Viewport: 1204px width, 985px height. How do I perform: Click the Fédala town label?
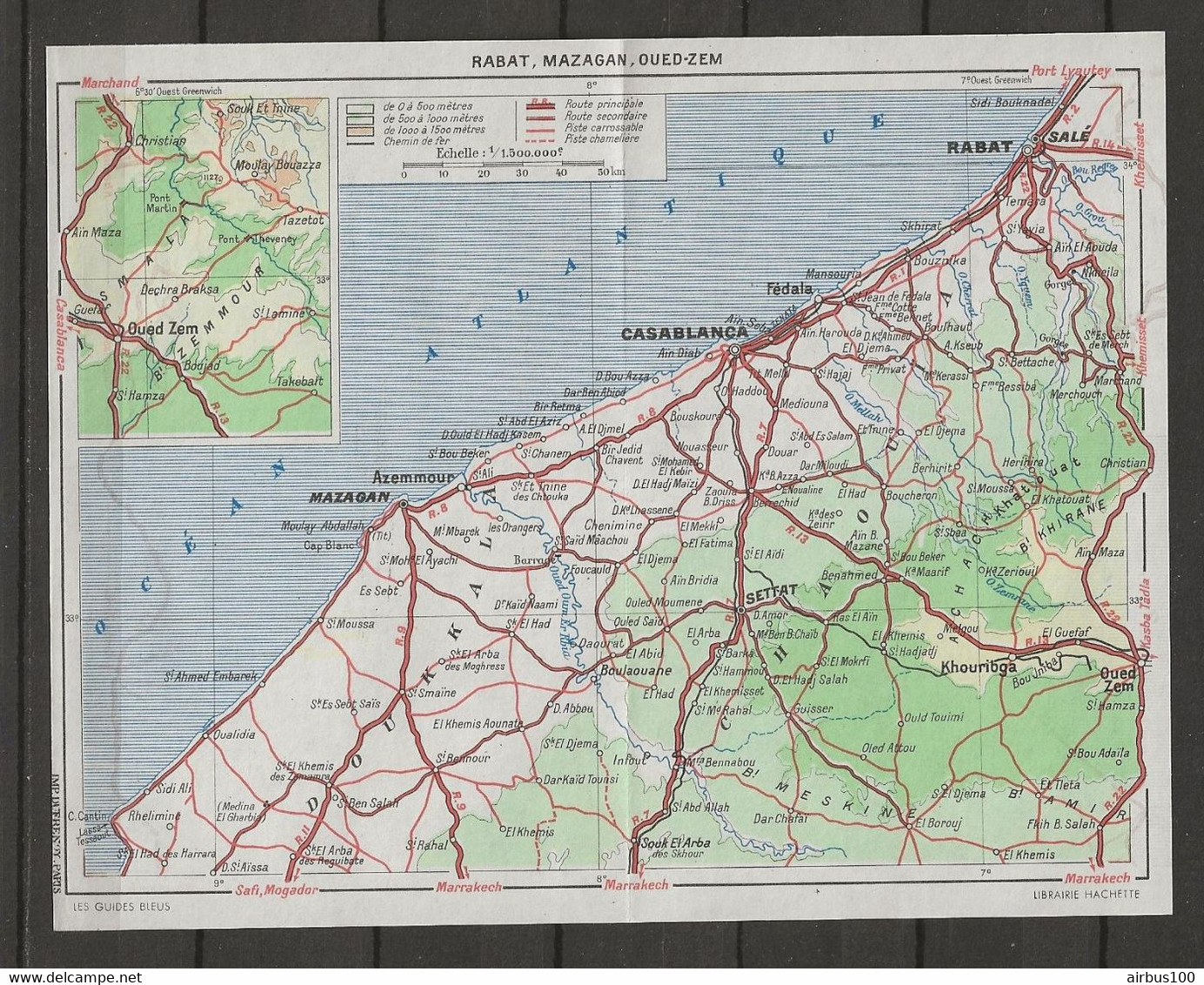point(788,288)
